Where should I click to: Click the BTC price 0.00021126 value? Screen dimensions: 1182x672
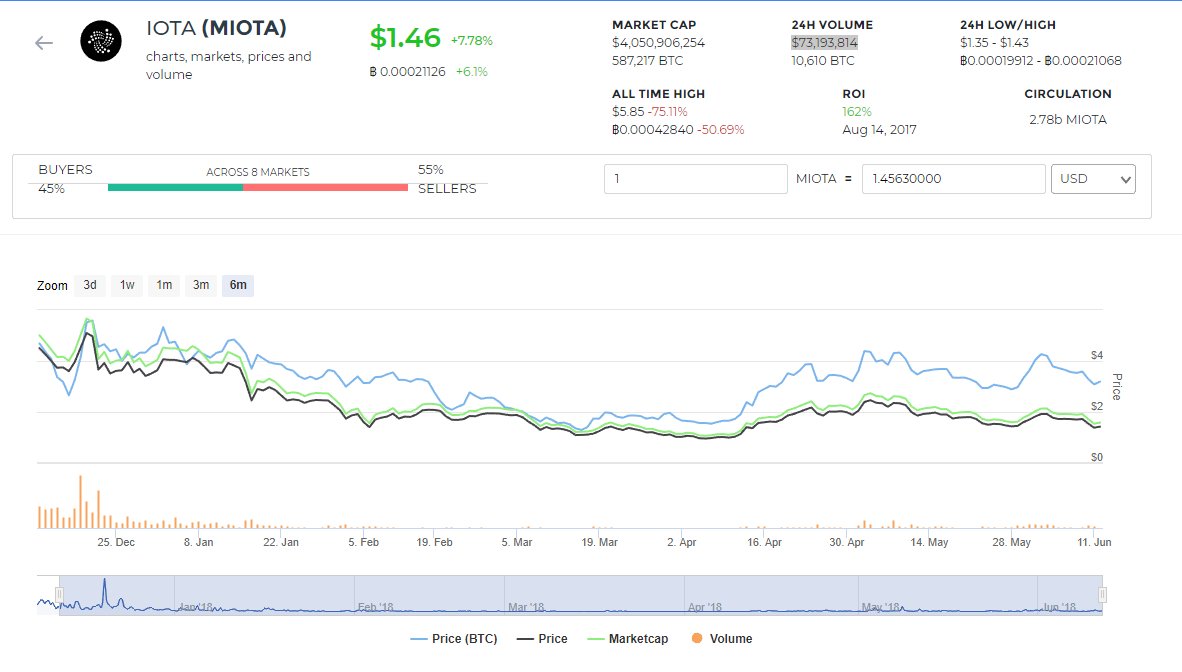408,72
